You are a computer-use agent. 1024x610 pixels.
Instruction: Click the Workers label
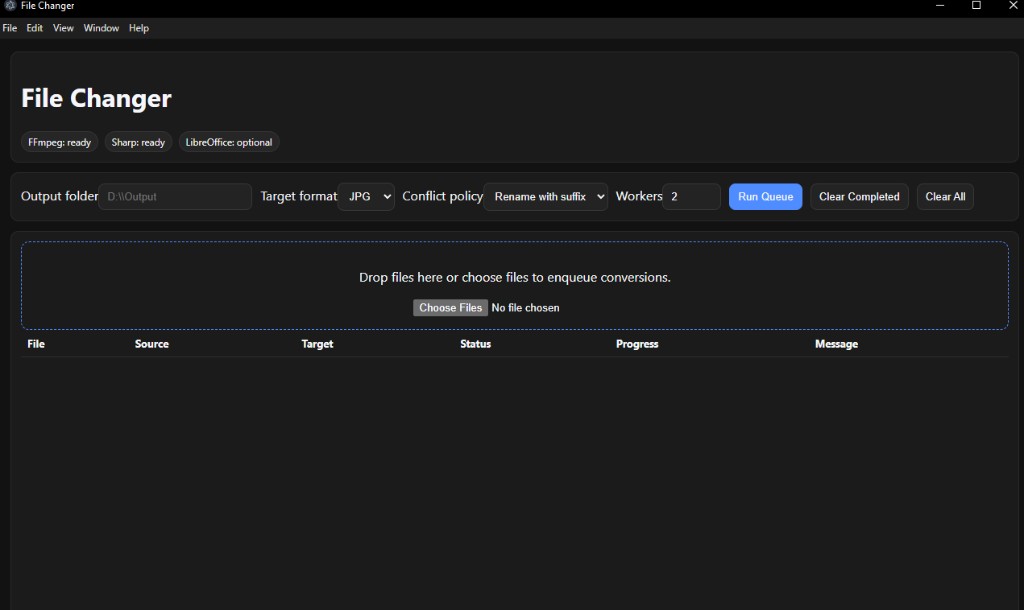tap(639, 196)
